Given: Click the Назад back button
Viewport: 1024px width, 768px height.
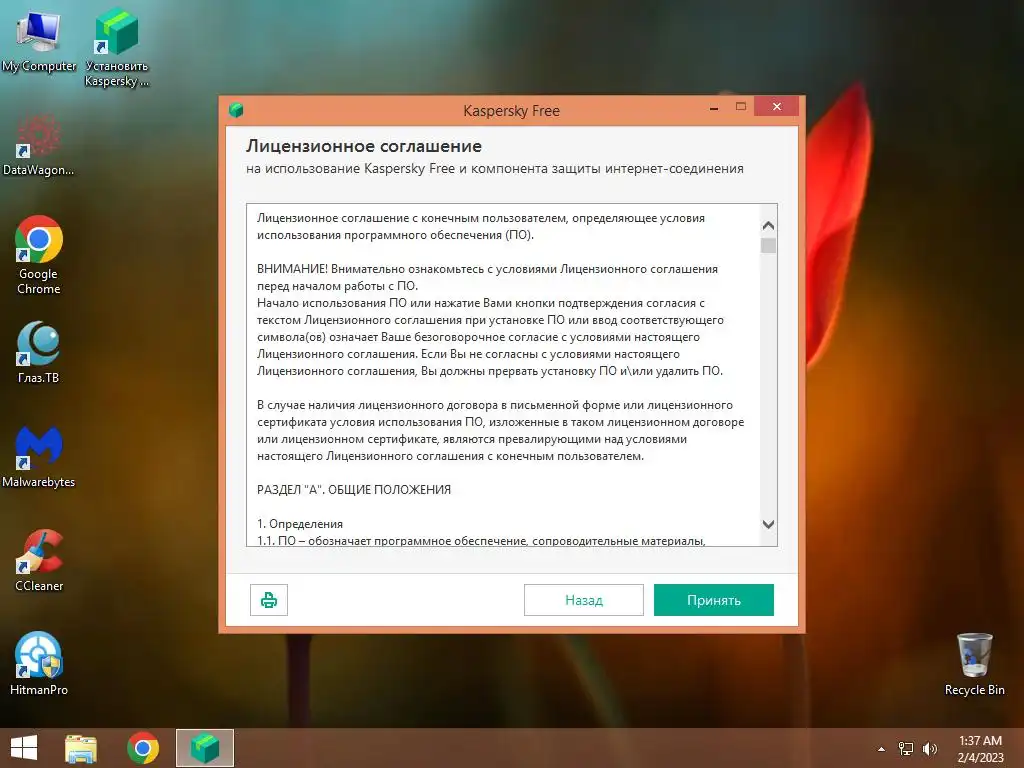Looking at the screenshot, I should click(x=583, y=600).
